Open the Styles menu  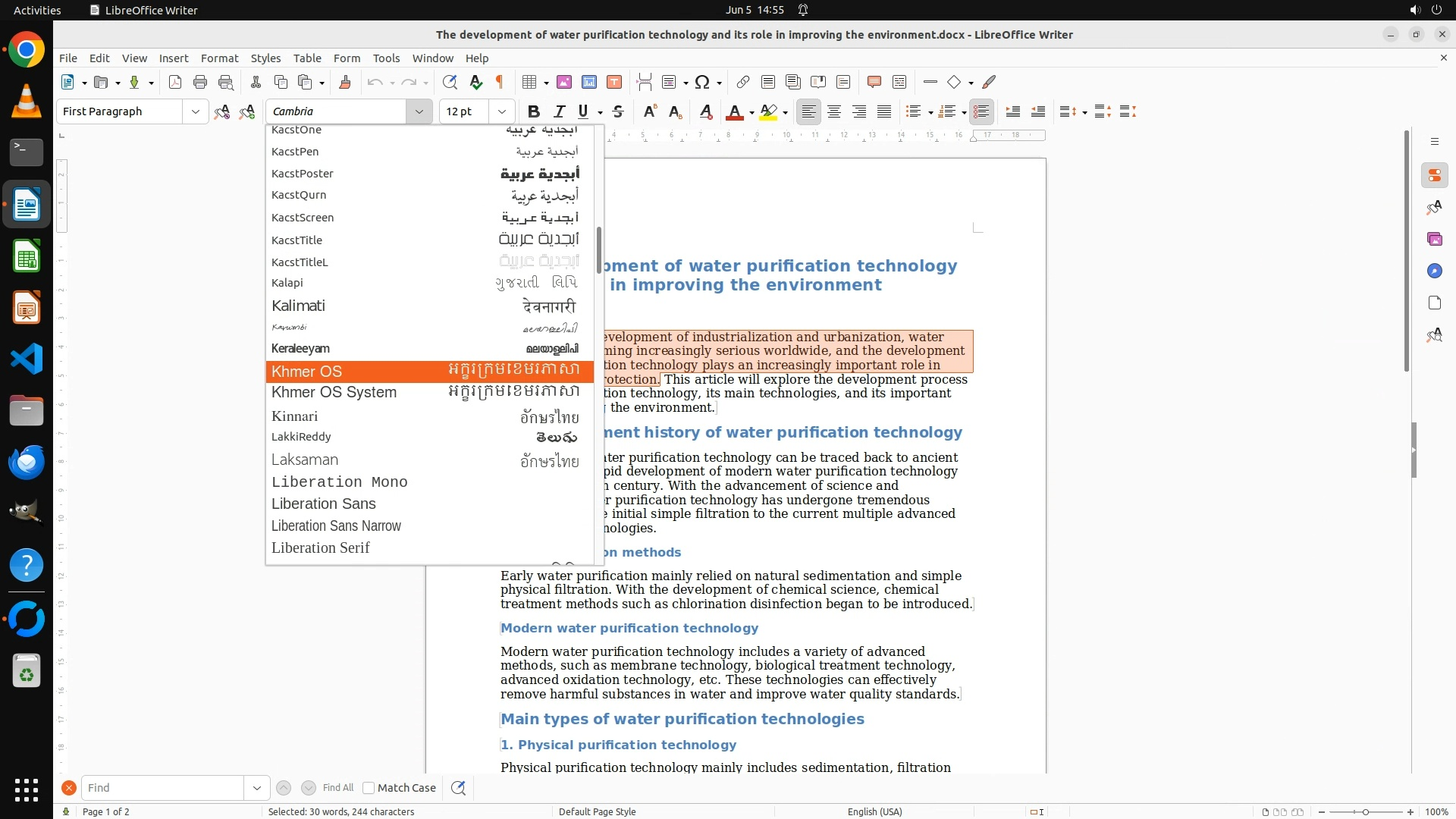265,58
